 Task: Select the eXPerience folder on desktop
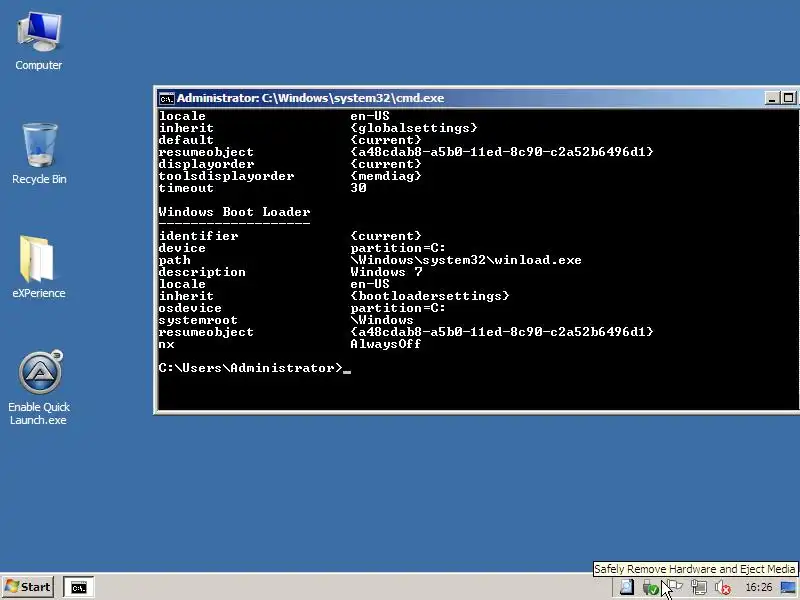click(x=39, y=267)
